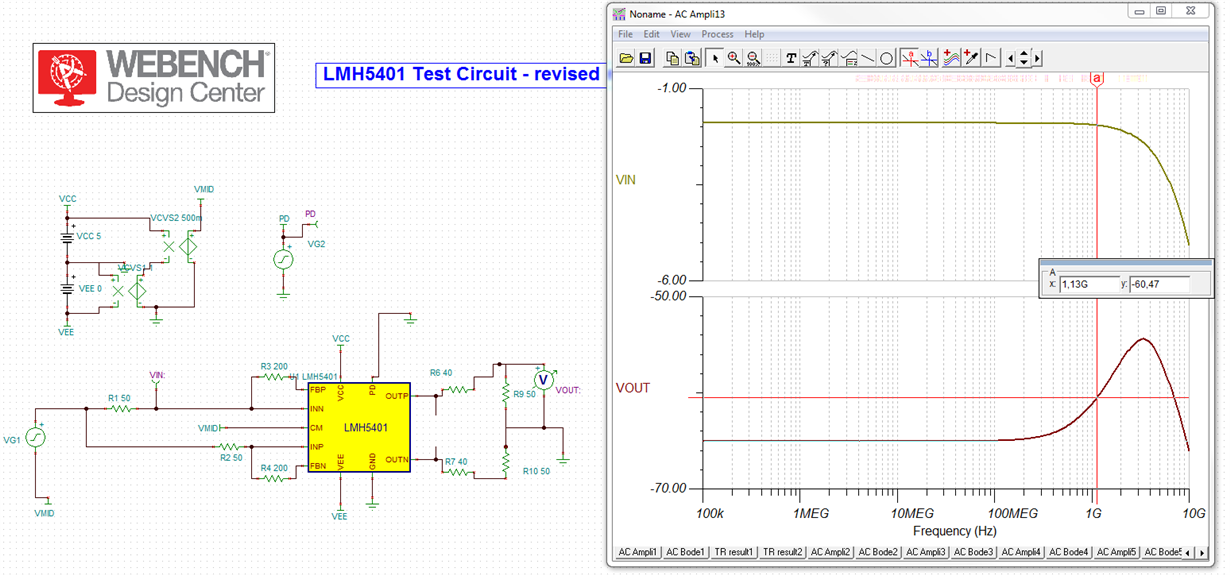Switch to the AC Bode3 tab
Screen dimensions: 1230x575
coord(976,552)
